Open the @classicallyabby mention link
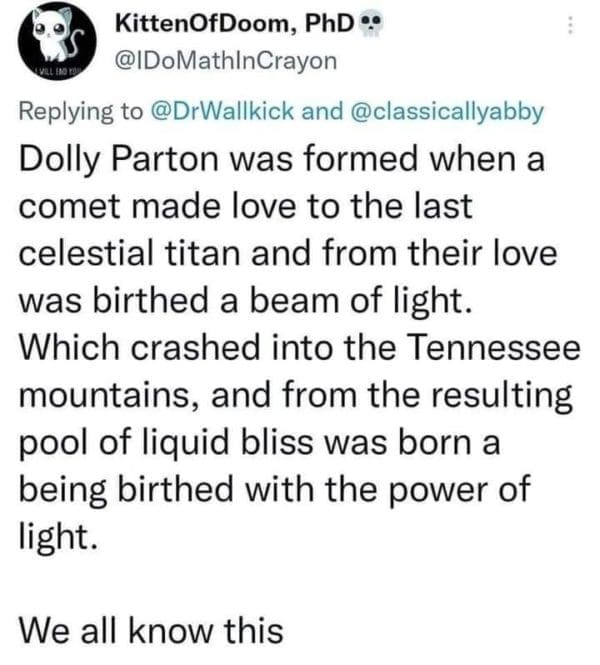 446,111
